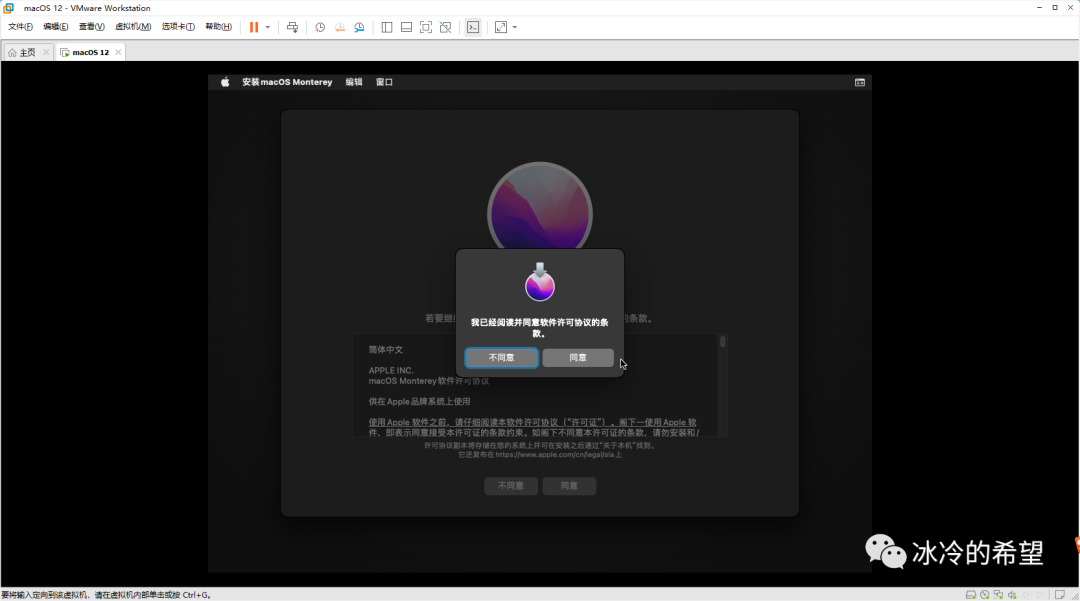
Task: Click the message log icon in status bar
Action: click(x=1060, y=595)
